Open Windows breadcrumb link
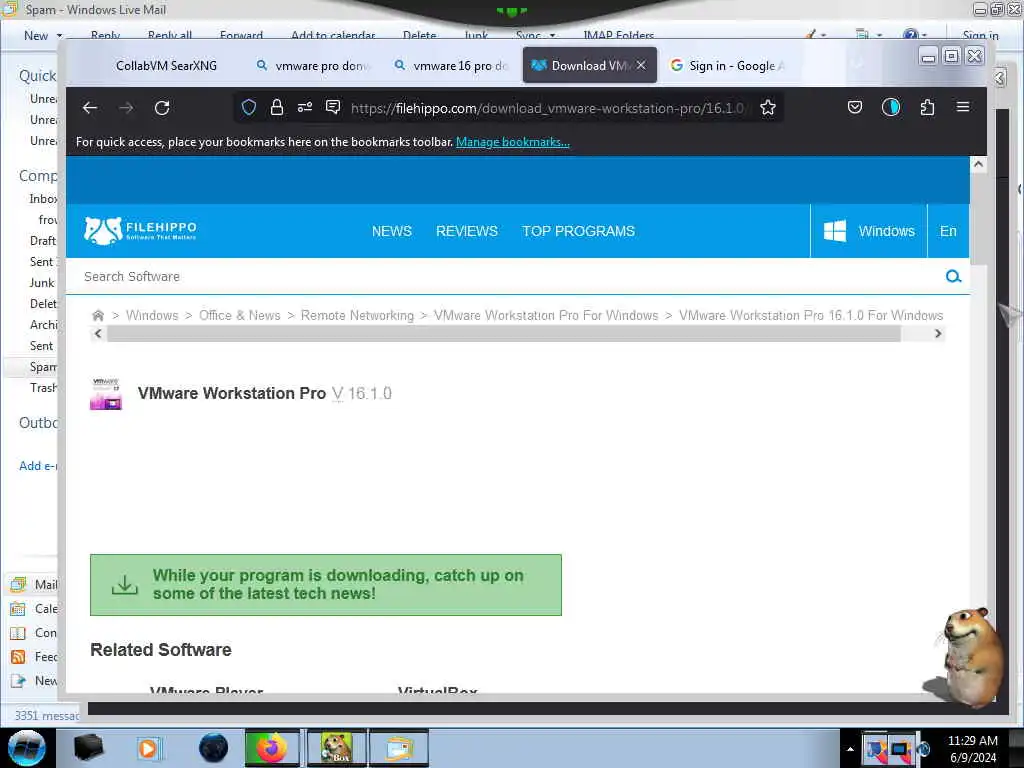The image size is (1024, 768). coord(152,315)
